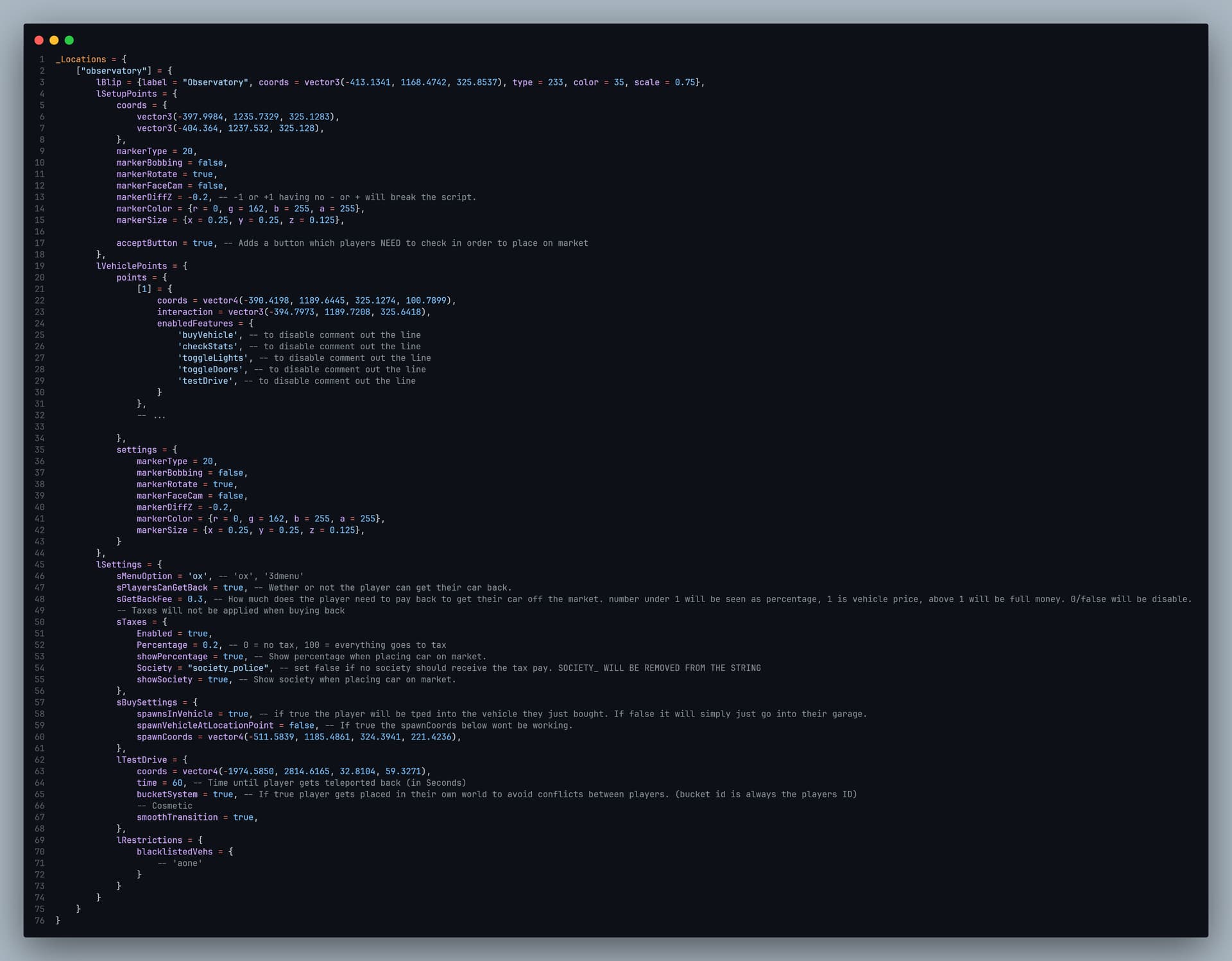This screenshot has width=1232, height=961.
Task: Click acceptButton on line 17
Action: click(147, 243)
